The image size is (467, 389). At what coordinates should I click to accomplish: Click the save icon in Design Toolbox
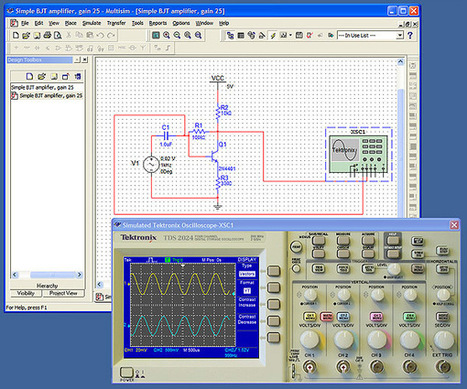54,76
